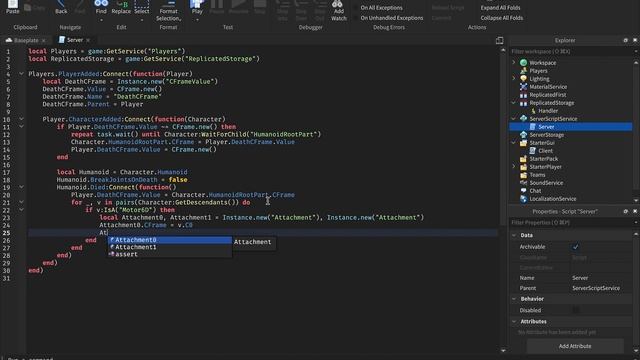Click the Select tool icon
The image size is (640, 360).
142,4
